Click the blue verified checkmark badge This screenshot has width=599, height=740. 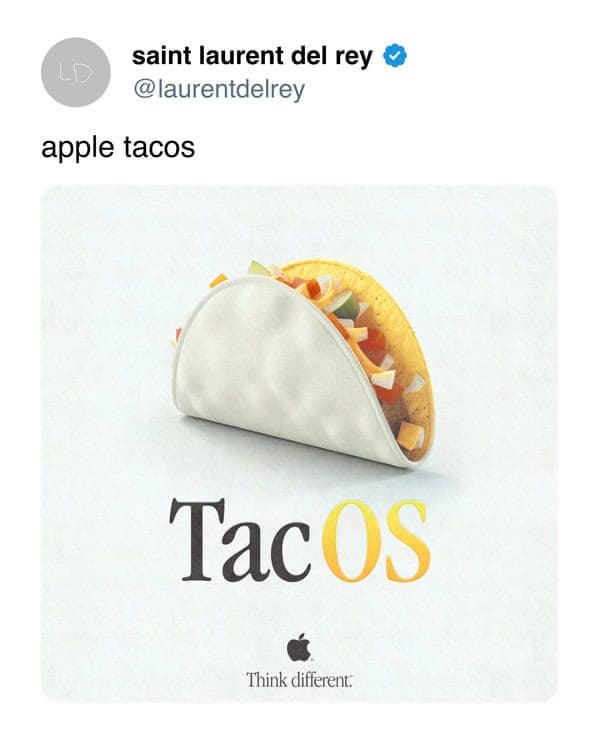click(x=395, y=56)
